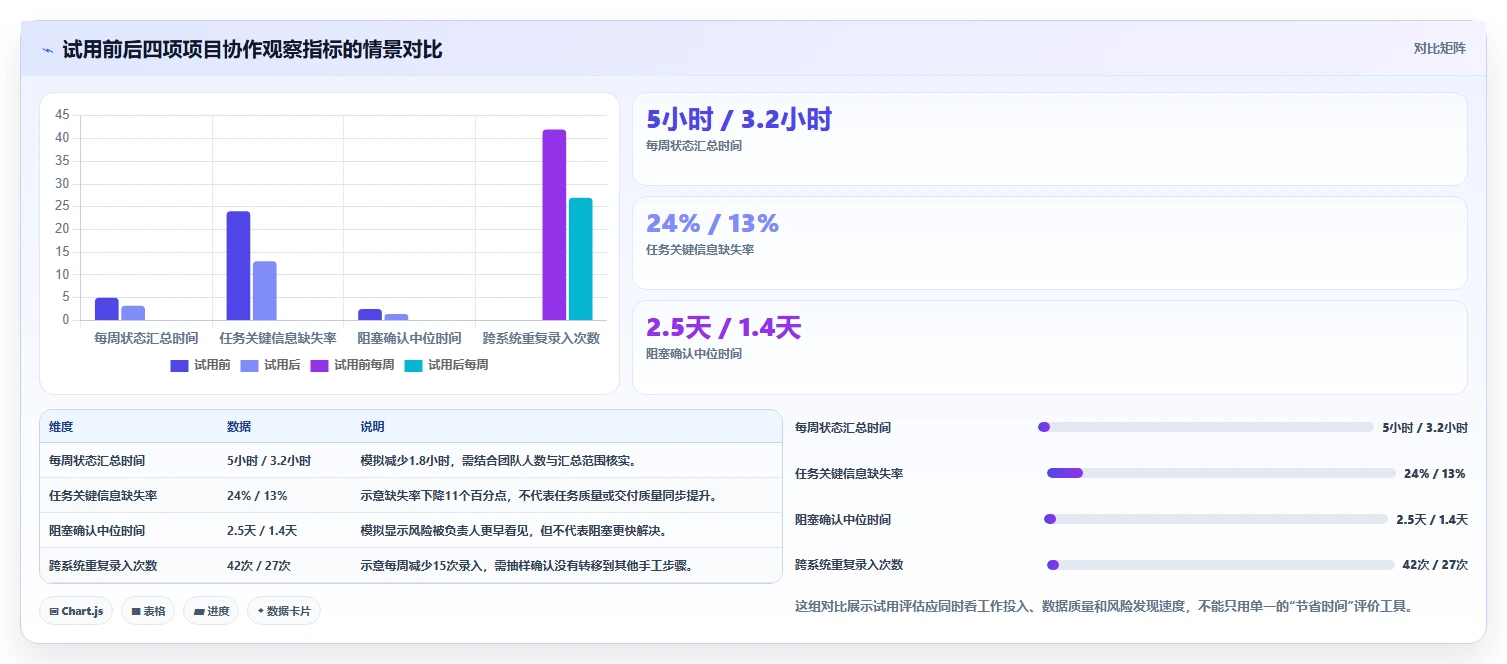Click the 5小时 / 3.2小时 data card value
The image size is (1507, 664).
[x=739, y=120]
